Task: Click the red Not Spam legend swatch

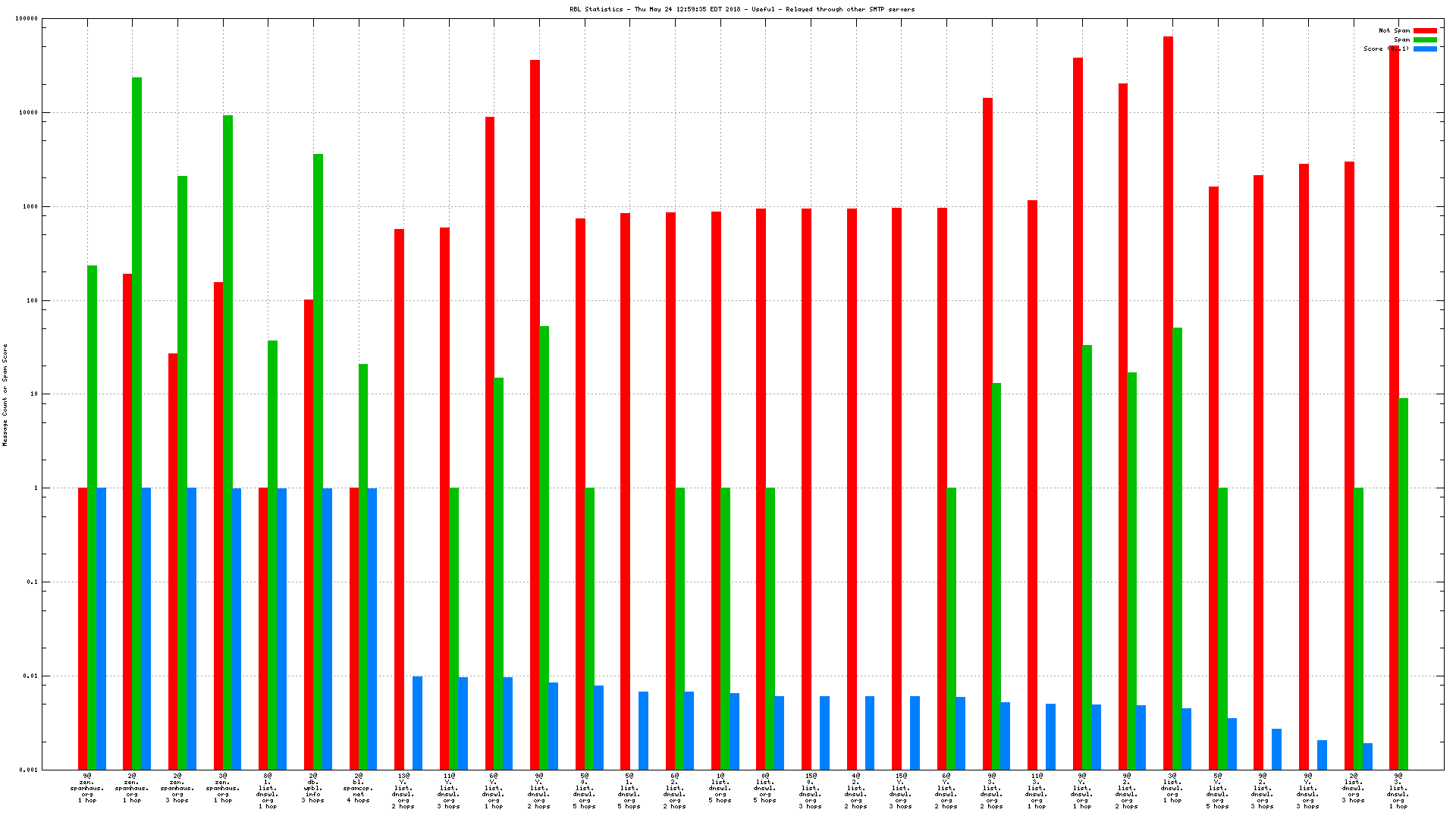Action: [x=1425, y=31]
